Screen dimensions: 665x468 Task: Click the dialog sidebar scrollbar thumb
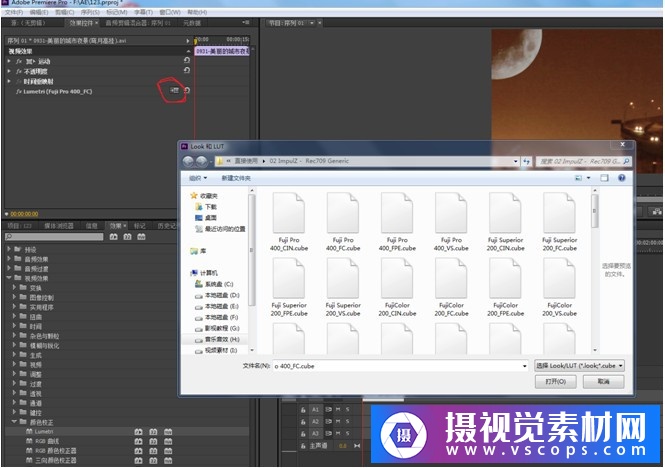coord(251,250)
